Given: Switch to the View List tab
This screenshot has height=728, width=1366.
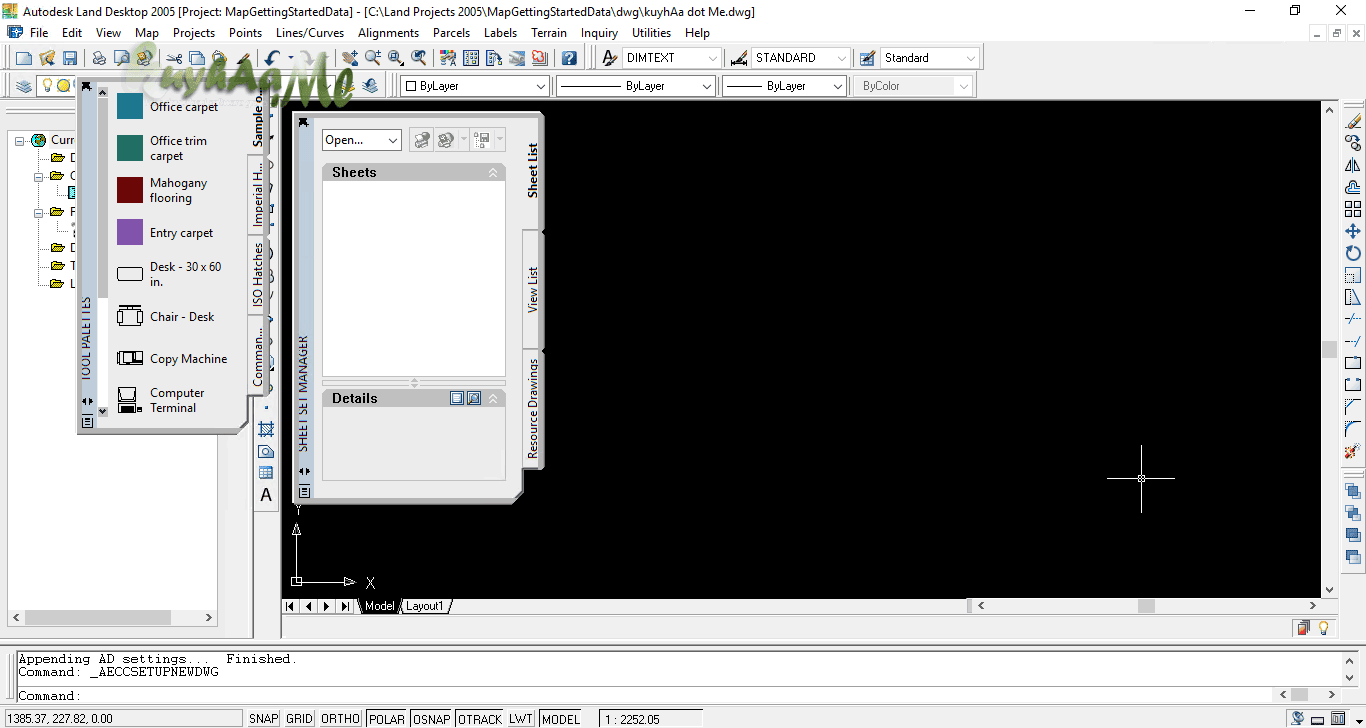Looking at the screenshot, I should (532, 289).
